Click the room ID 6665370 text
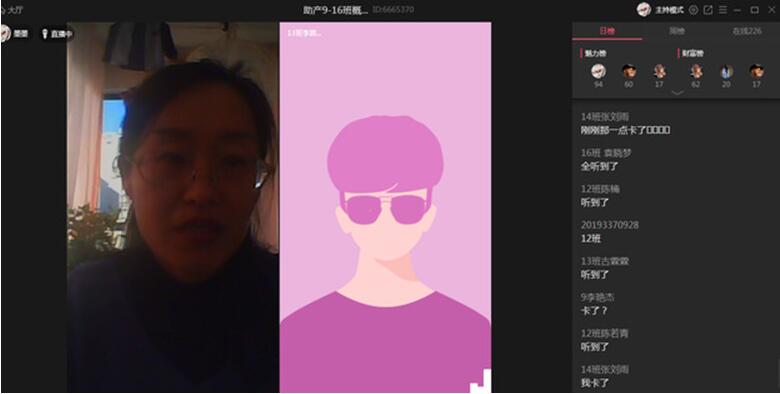Image resolution: width=780 pixels, height=394 pixels. coord(393,9)
